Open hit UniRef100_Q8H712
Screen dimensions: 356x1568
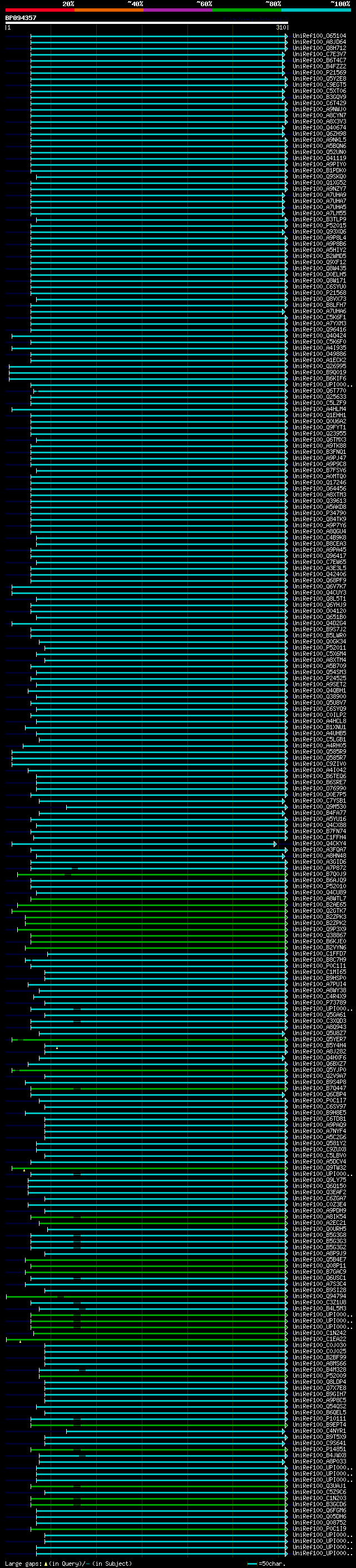coord(319,48)
